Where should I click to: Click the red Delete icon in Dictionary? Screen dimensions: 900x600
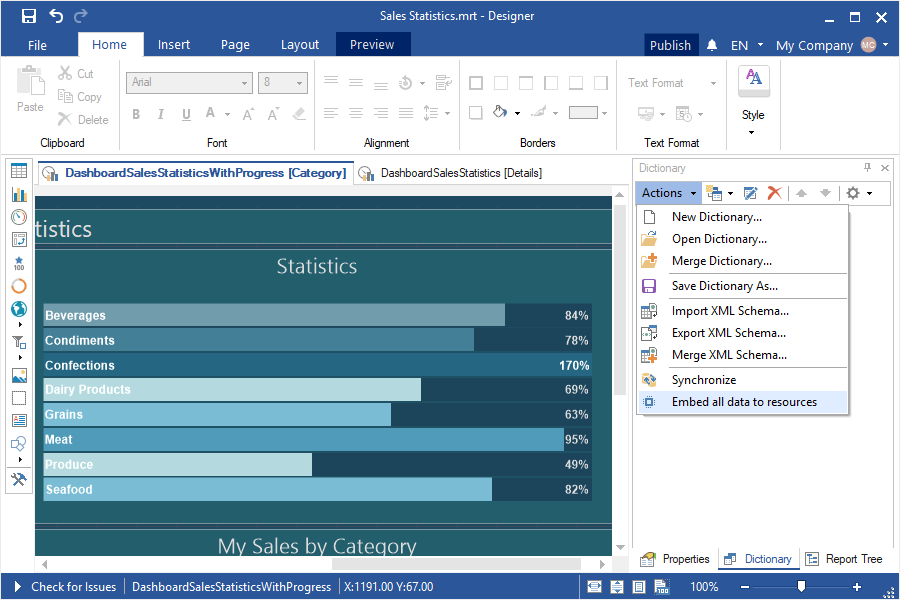774,193
